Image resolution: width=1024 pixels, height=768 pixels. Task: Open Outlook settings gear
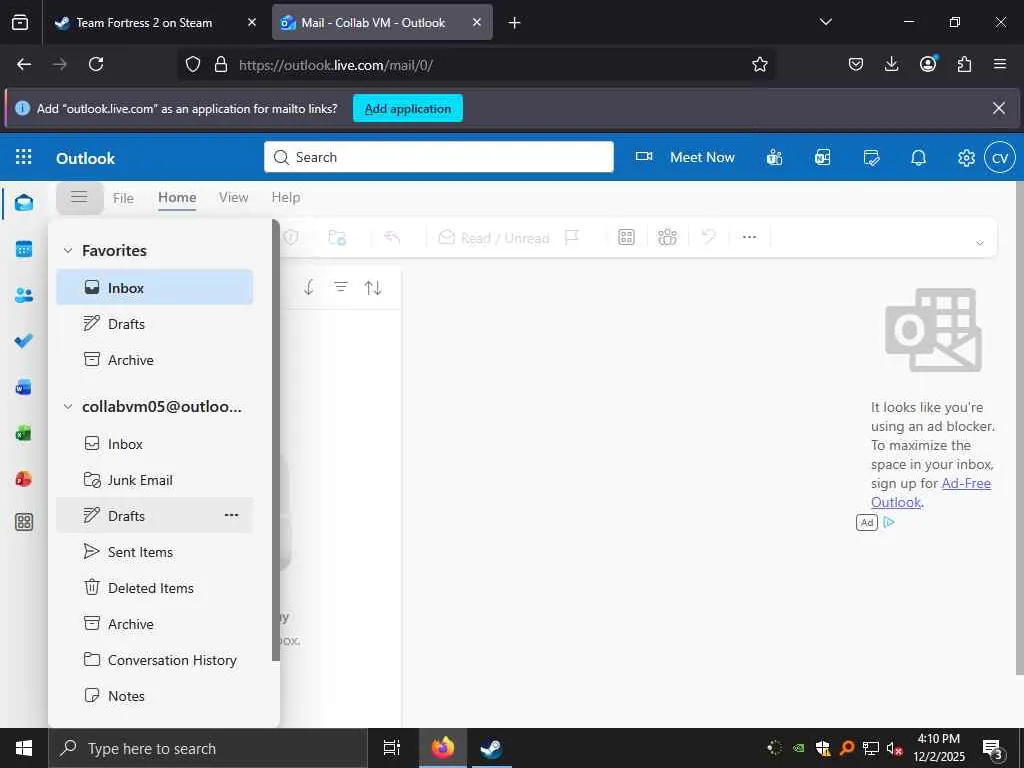pos(967,157)
